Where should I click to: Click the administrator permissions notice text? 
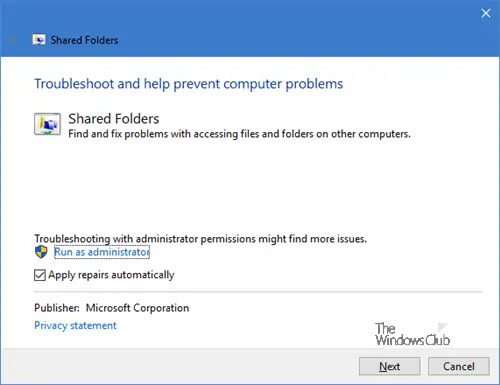pos(200,239)
